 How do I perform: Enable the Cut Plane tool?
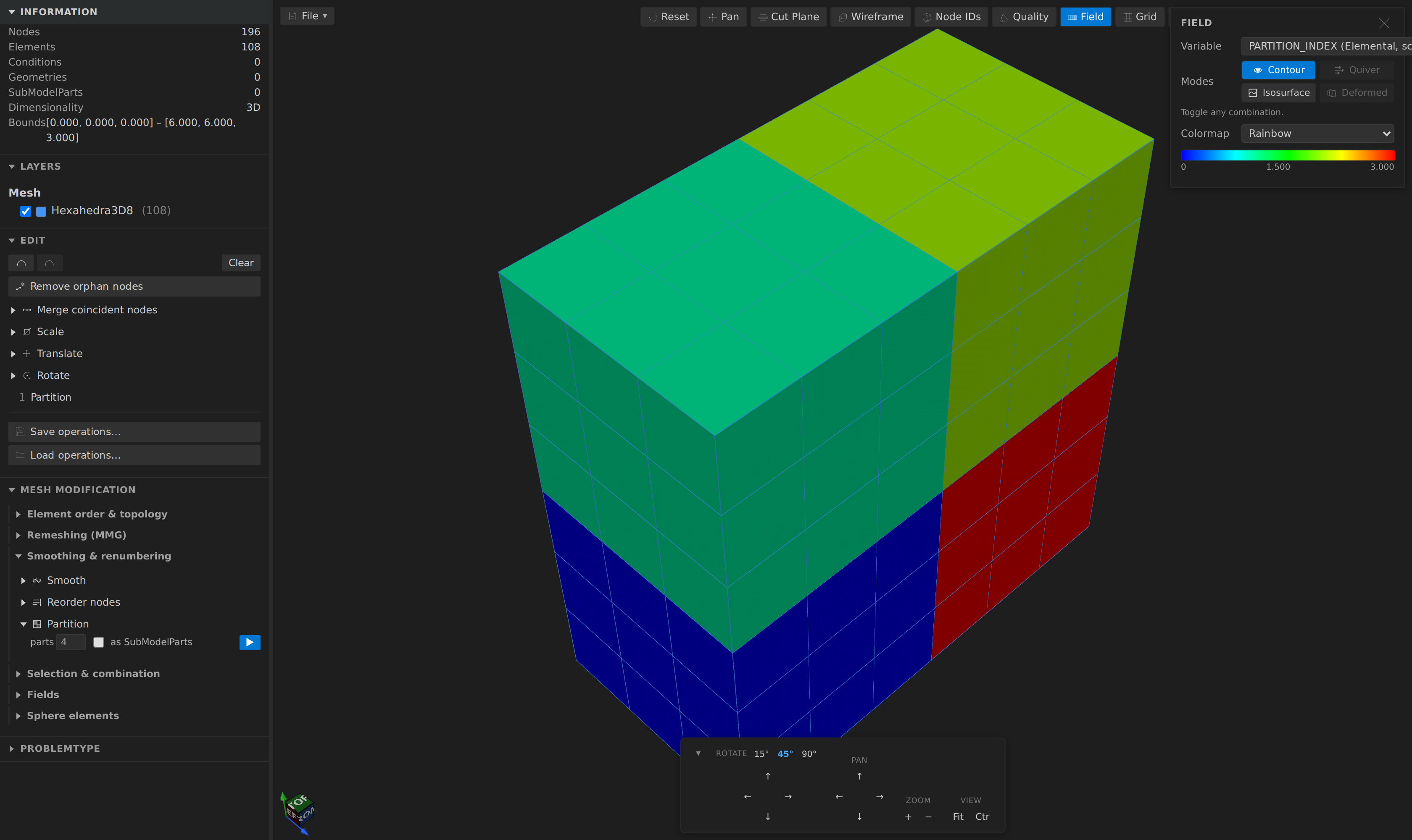tap(788, 16)
